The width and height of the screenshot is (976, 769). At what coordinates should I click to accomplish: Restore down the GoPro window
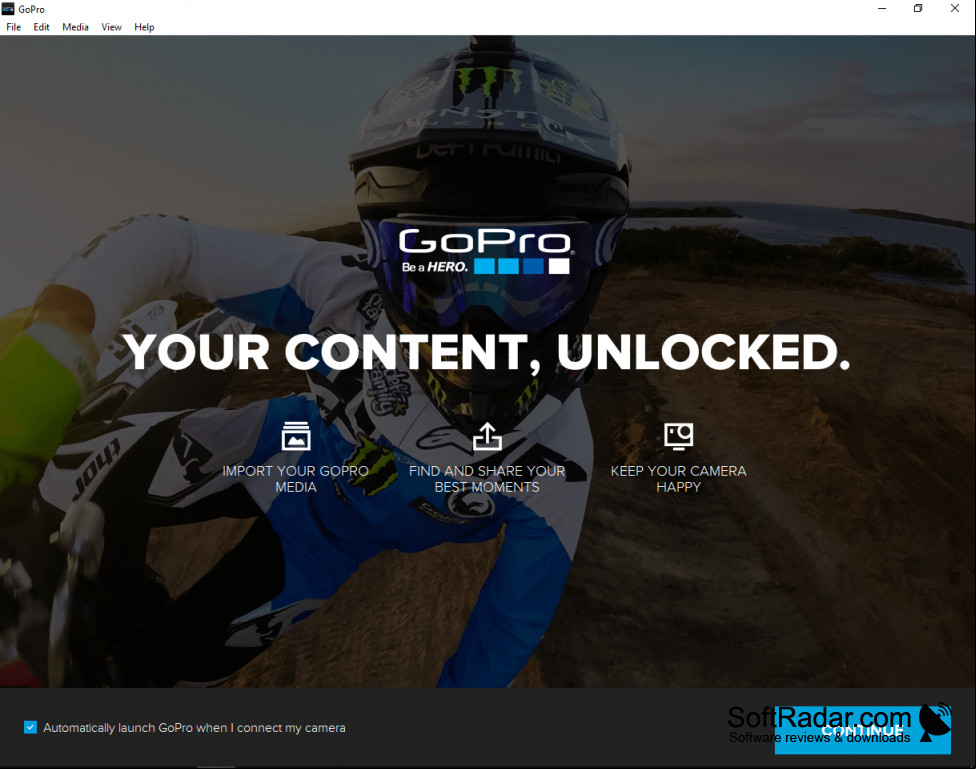click(x=918, y=8)
